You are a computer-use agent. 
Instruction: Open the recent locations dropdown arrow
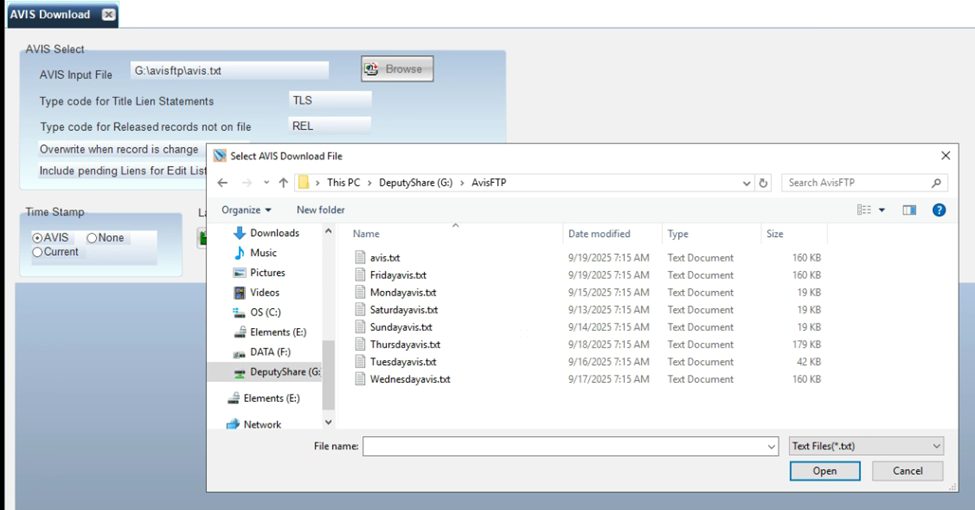click(266, 183)
